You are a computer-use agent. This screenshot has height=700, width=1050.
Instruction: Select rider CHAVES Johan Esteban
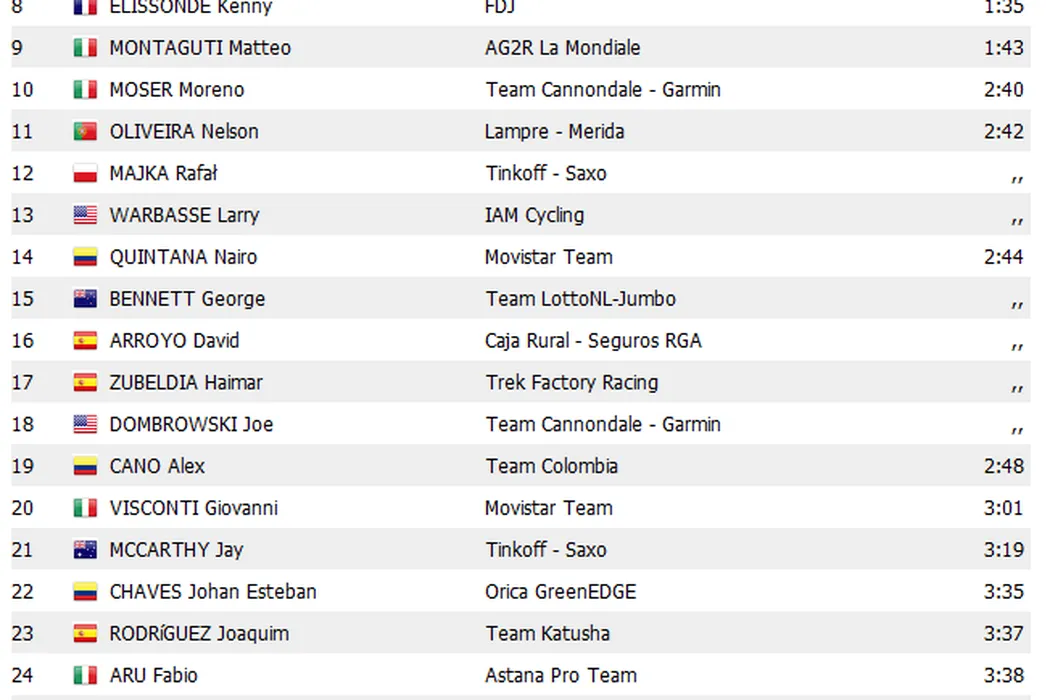(x=213, y=592)
